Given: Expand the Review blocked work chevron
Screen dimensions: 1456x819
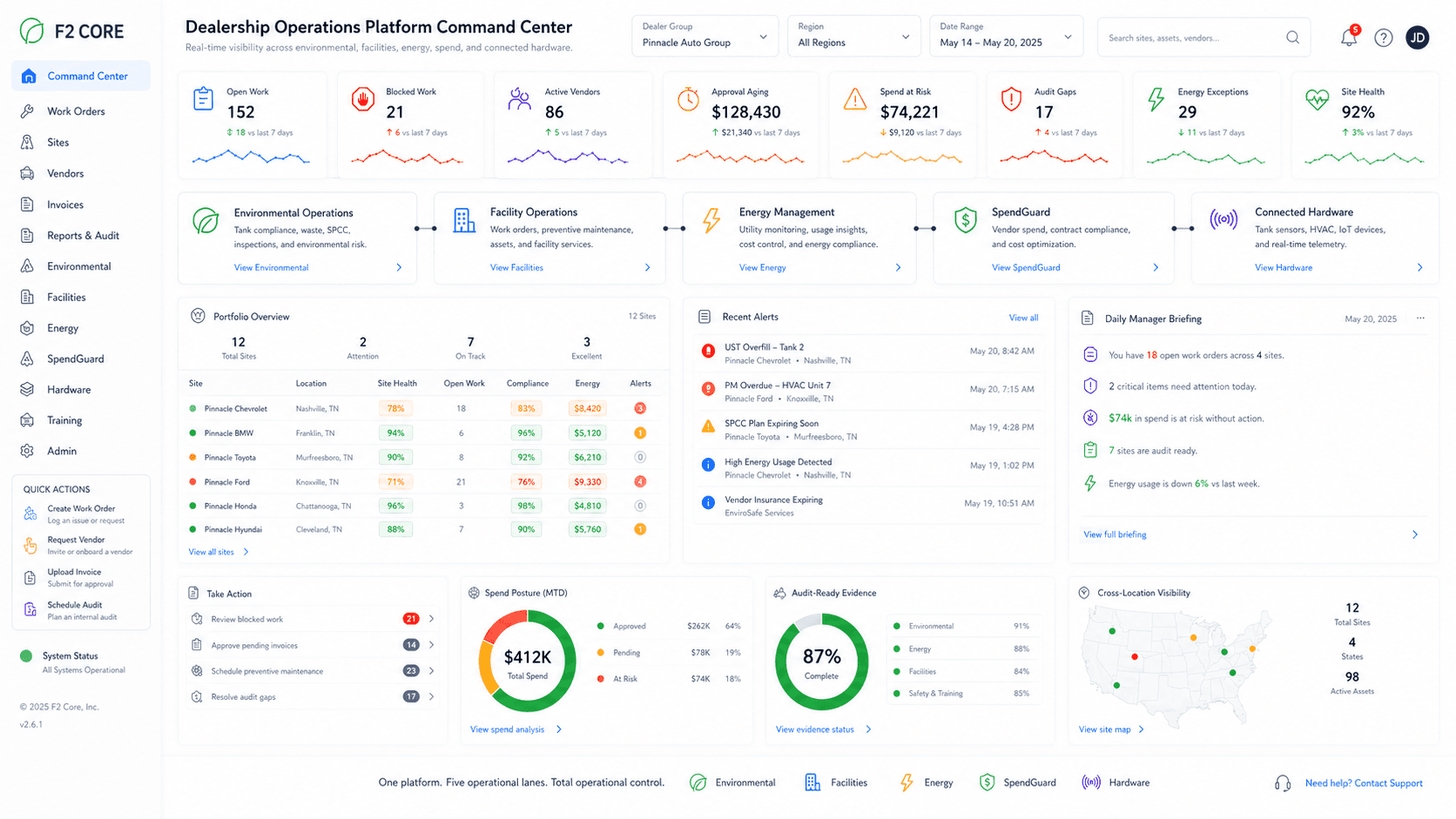Looking at the screenshot, I should tap(432, 619).
